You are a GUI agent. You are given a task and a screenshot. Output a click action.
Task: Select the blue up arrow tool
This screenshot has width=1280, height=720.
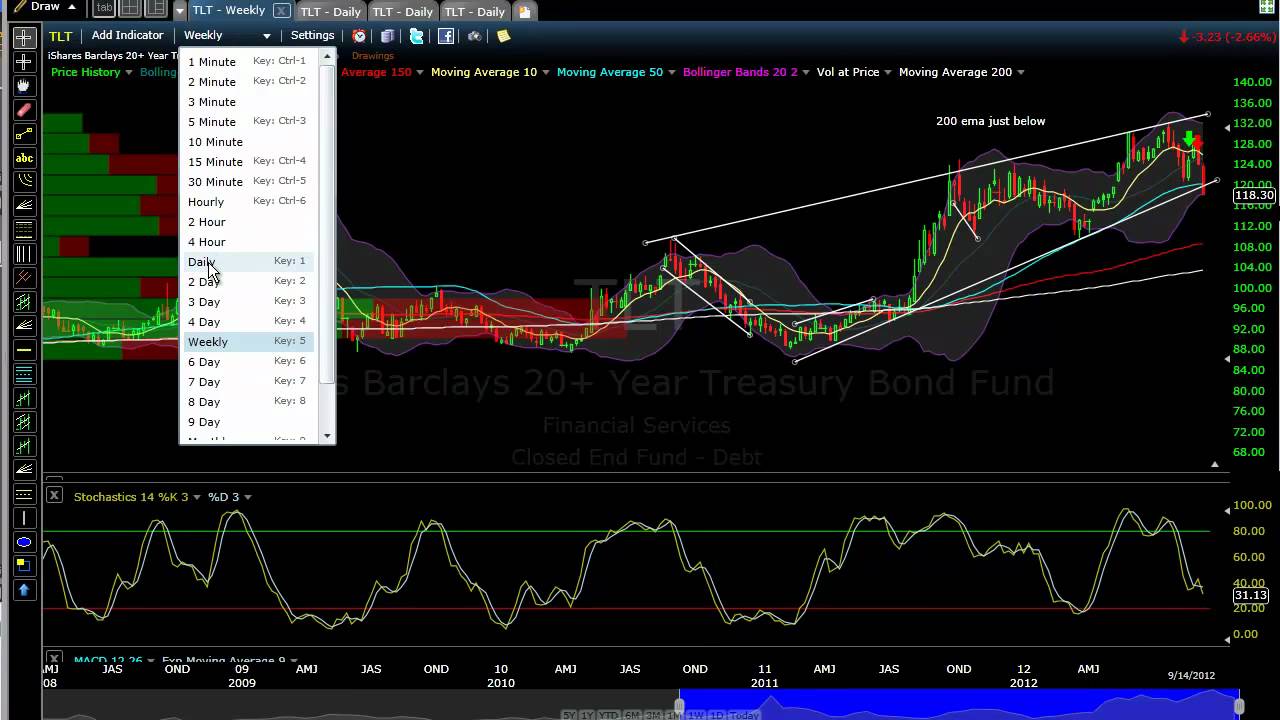(24, 590)
